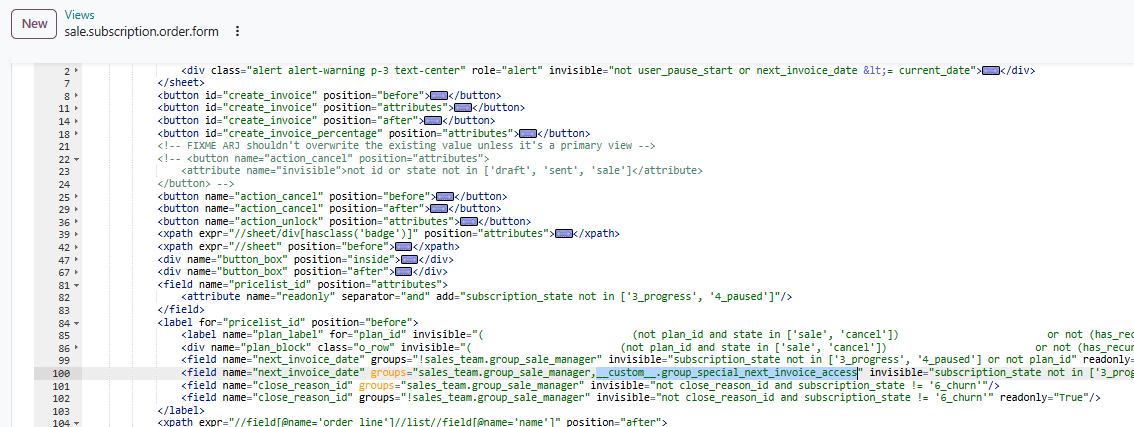Click line number 100 in the gutter

point(61,373)
